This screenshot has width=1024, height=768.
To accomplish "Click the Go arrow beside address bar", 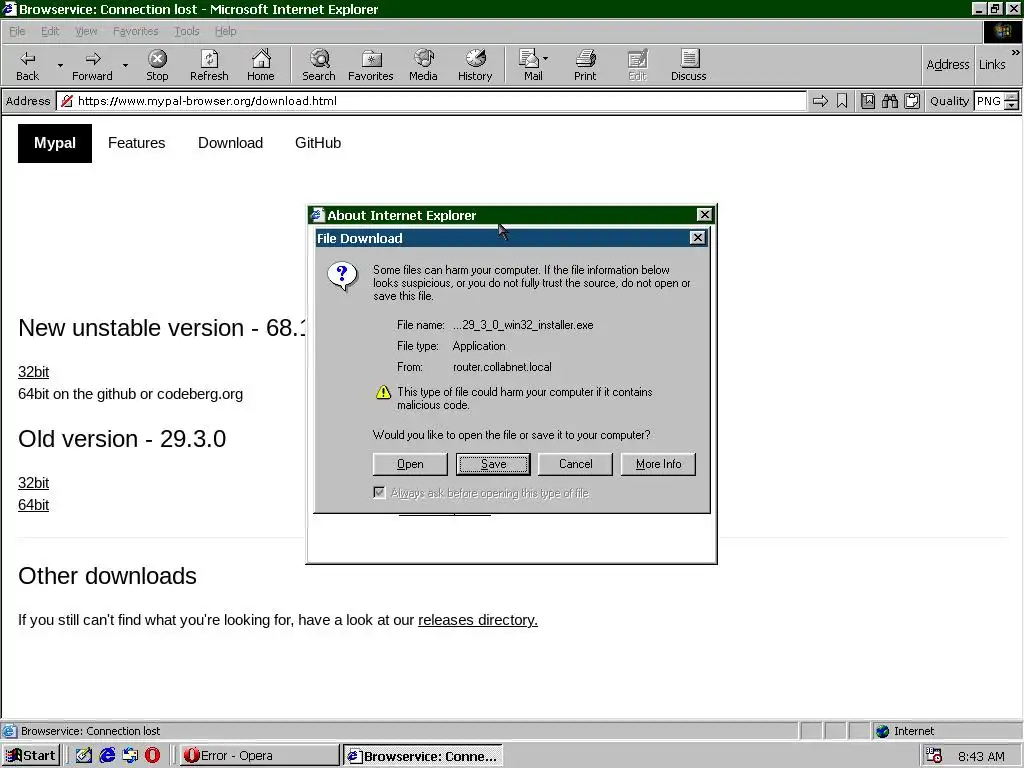I will pos(820,101).
